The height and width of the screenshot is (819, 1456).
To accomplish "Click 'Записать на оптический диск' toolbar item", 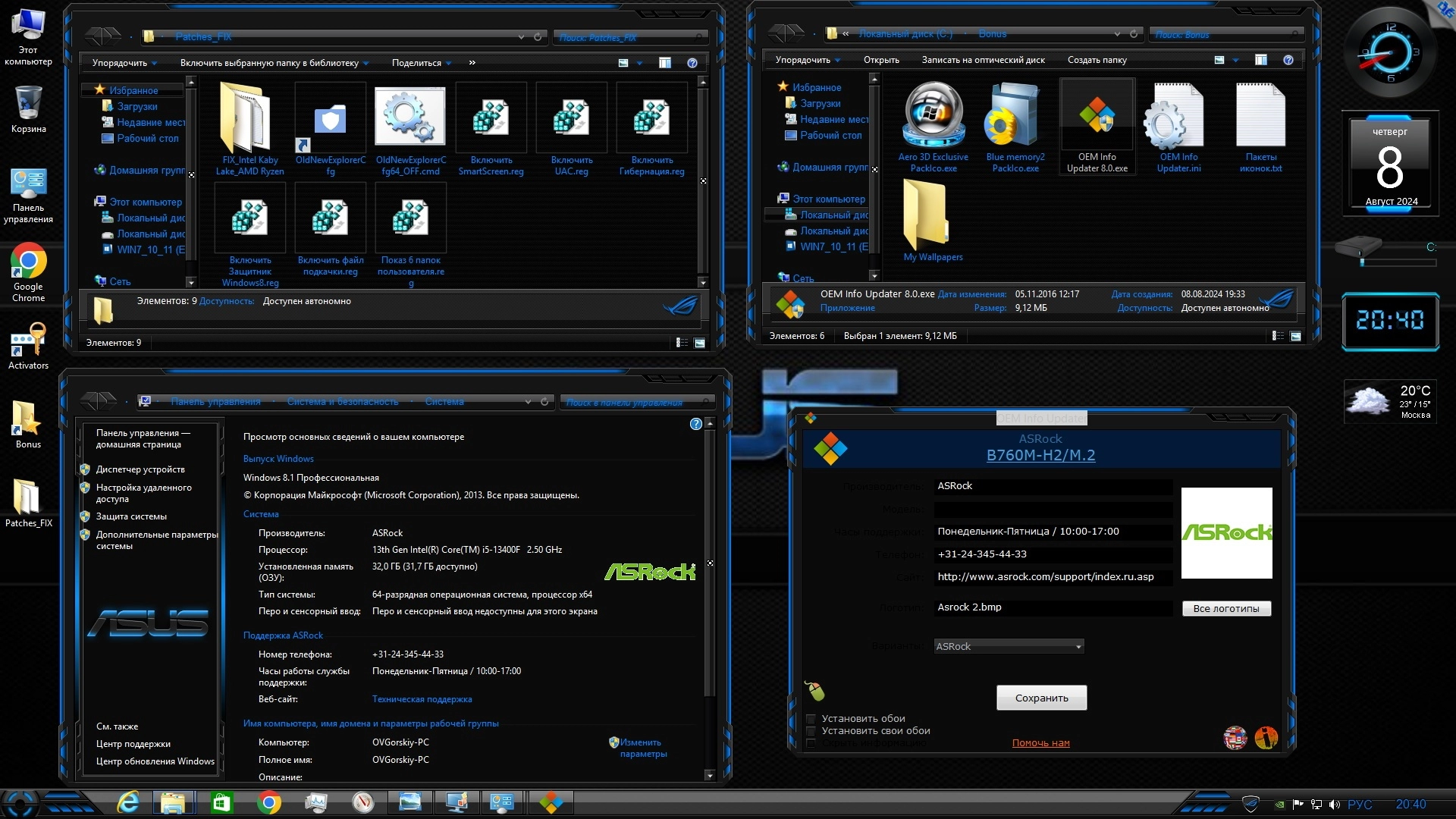I will [x=983, y=60].
